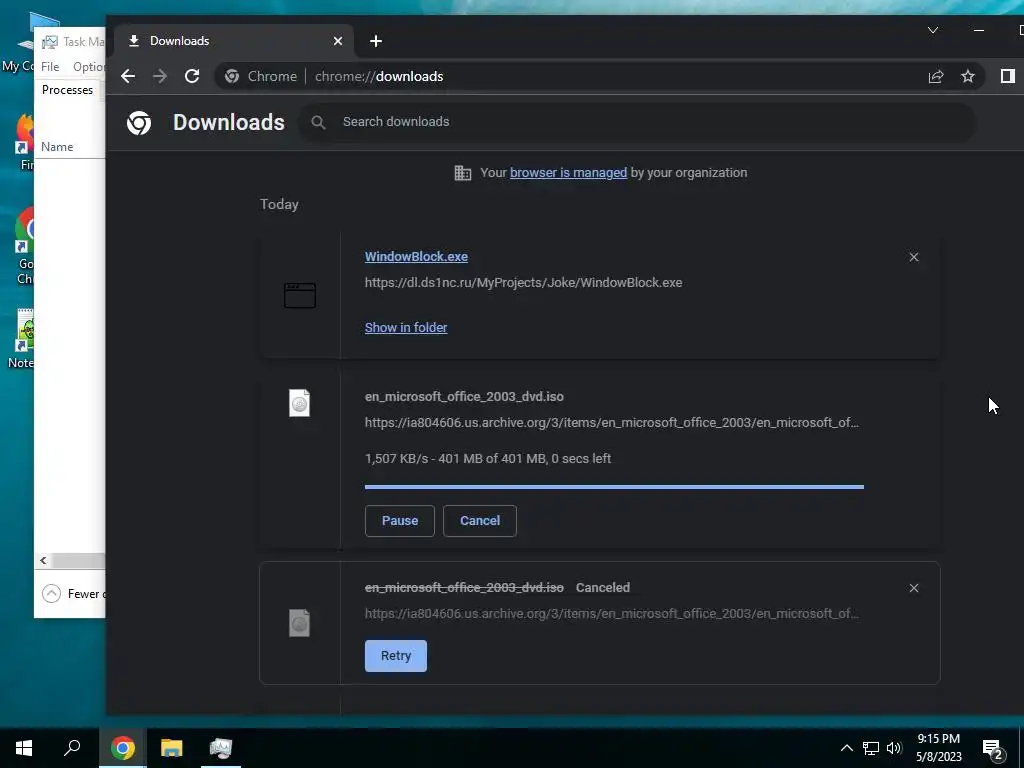Show hidden tray icons chevron
Viewport: 1024px width, 768px height.
[x=846, y=748]
